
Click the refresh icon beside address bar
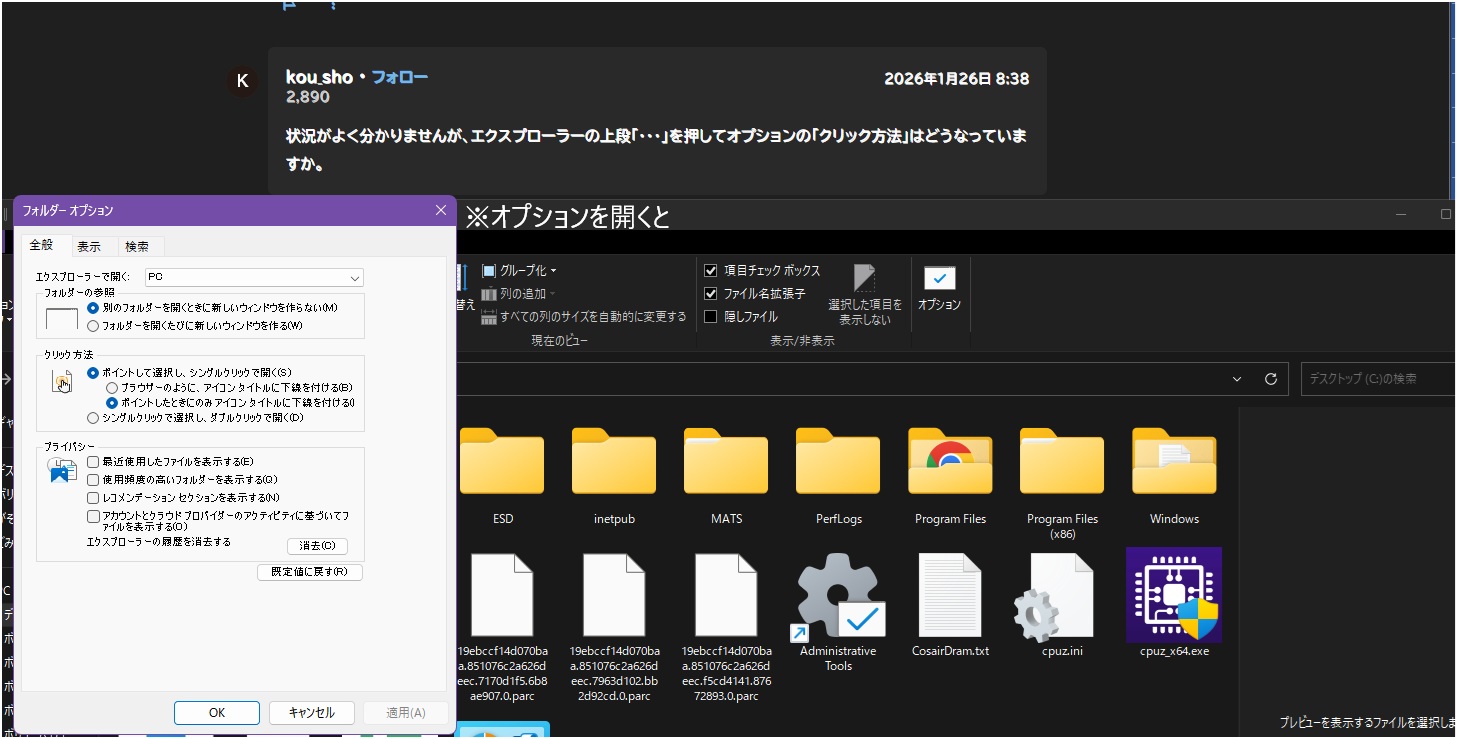pyautogui.click(x=1271, y=379)
